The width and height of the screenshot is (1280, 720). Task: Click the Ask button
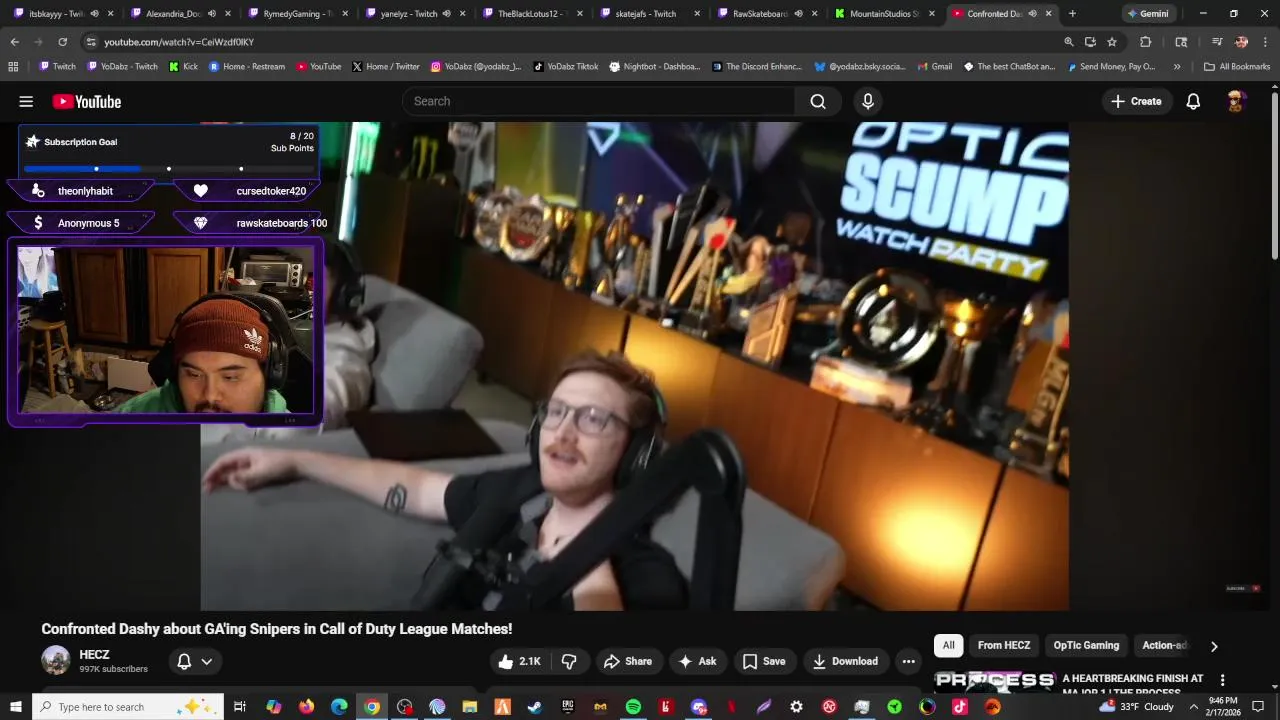697,661
